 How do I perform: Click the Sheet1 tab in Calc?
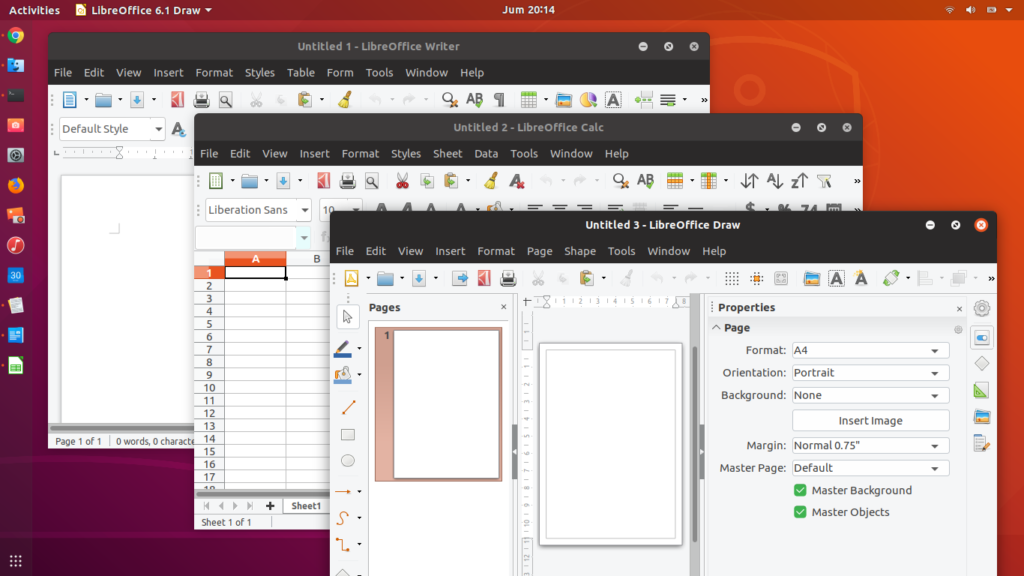coord(306,506)
